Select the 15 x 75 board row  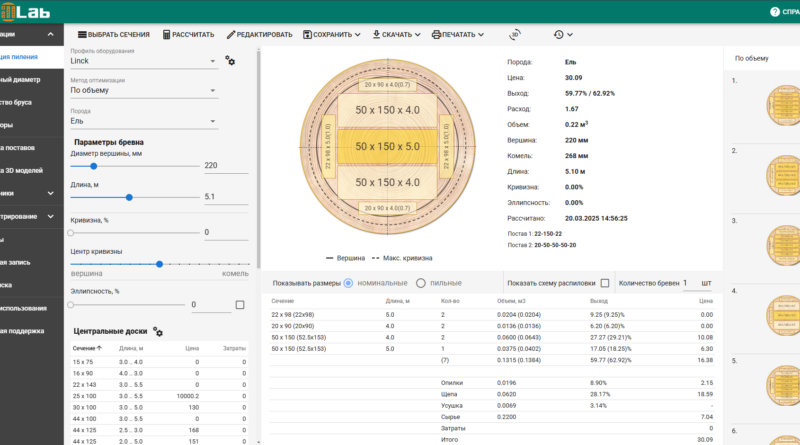159,362
